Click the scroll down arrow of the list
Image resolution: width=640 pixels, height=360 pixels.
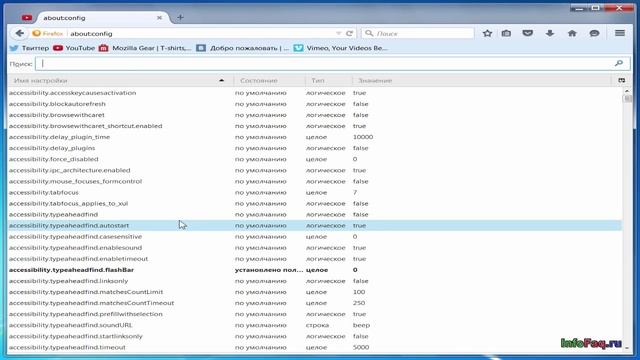point(627,348)
